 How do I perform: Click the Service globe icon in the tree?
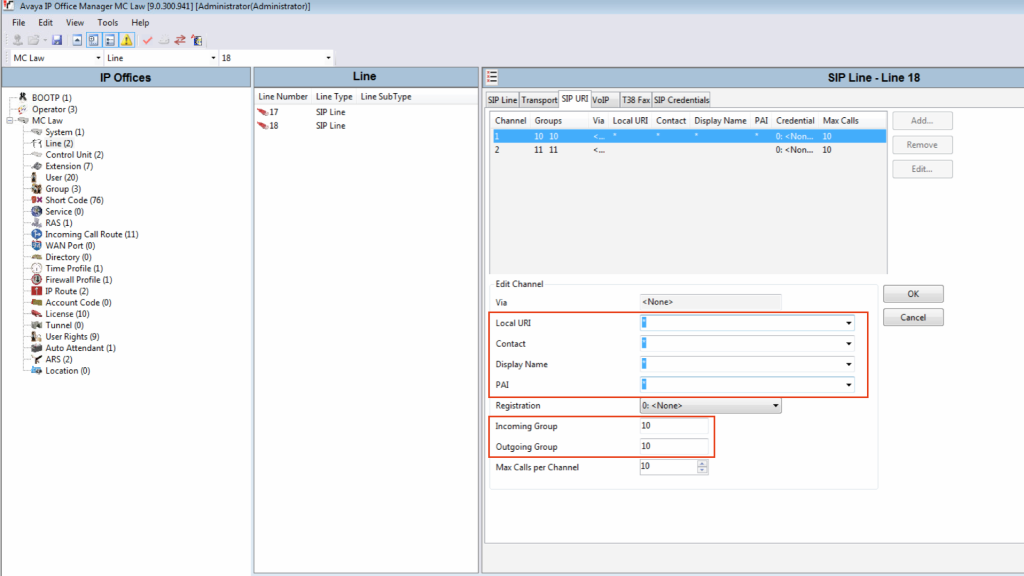pyautogui.click(x=37, y=212)
